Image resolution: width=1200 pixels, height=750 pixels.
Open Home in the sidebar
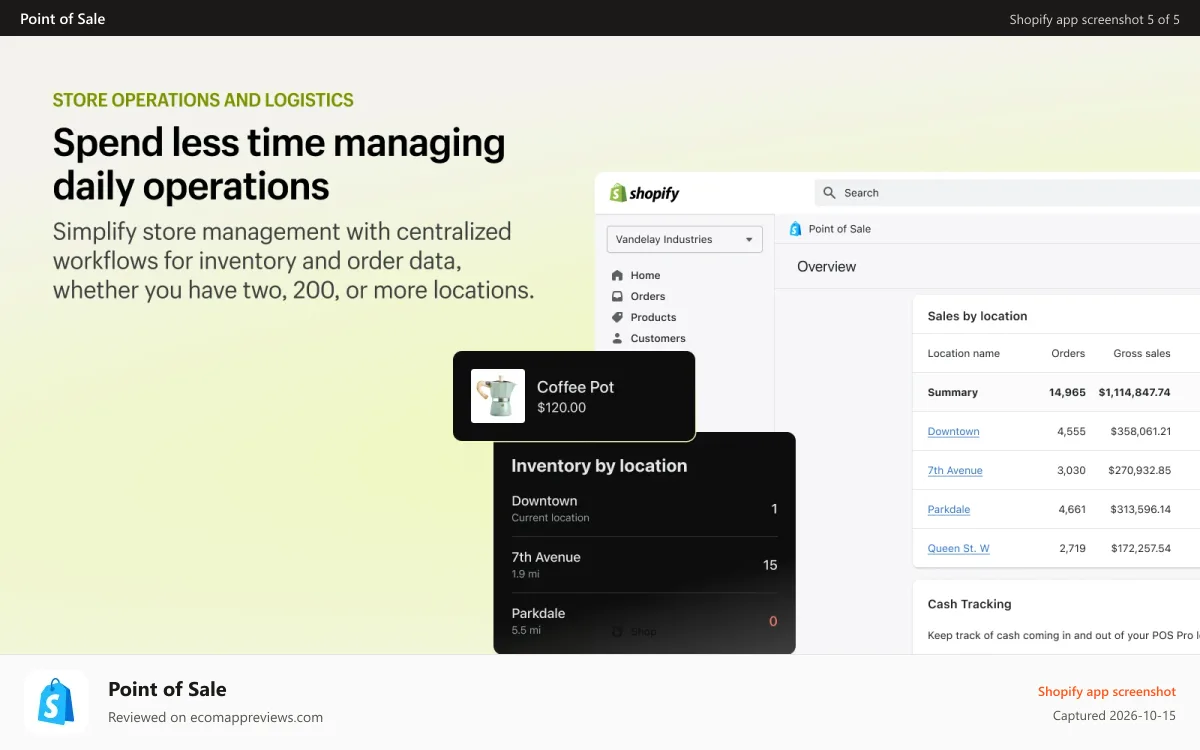click(645, 275)
